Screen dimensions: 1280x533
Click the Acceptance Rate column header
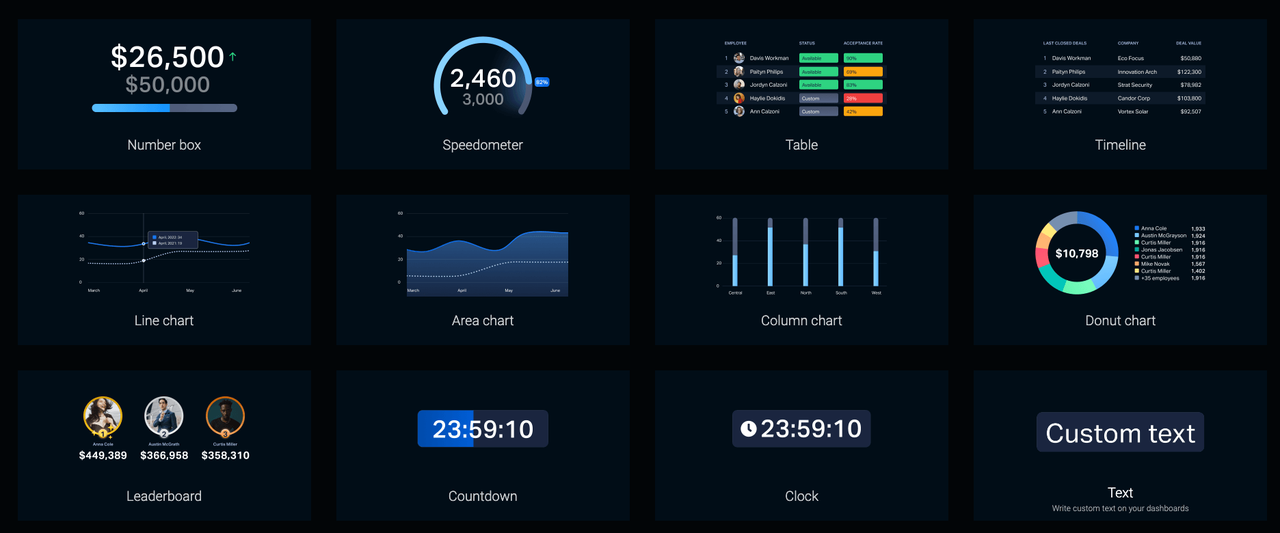pyautogui.click(x=862, y=43)
